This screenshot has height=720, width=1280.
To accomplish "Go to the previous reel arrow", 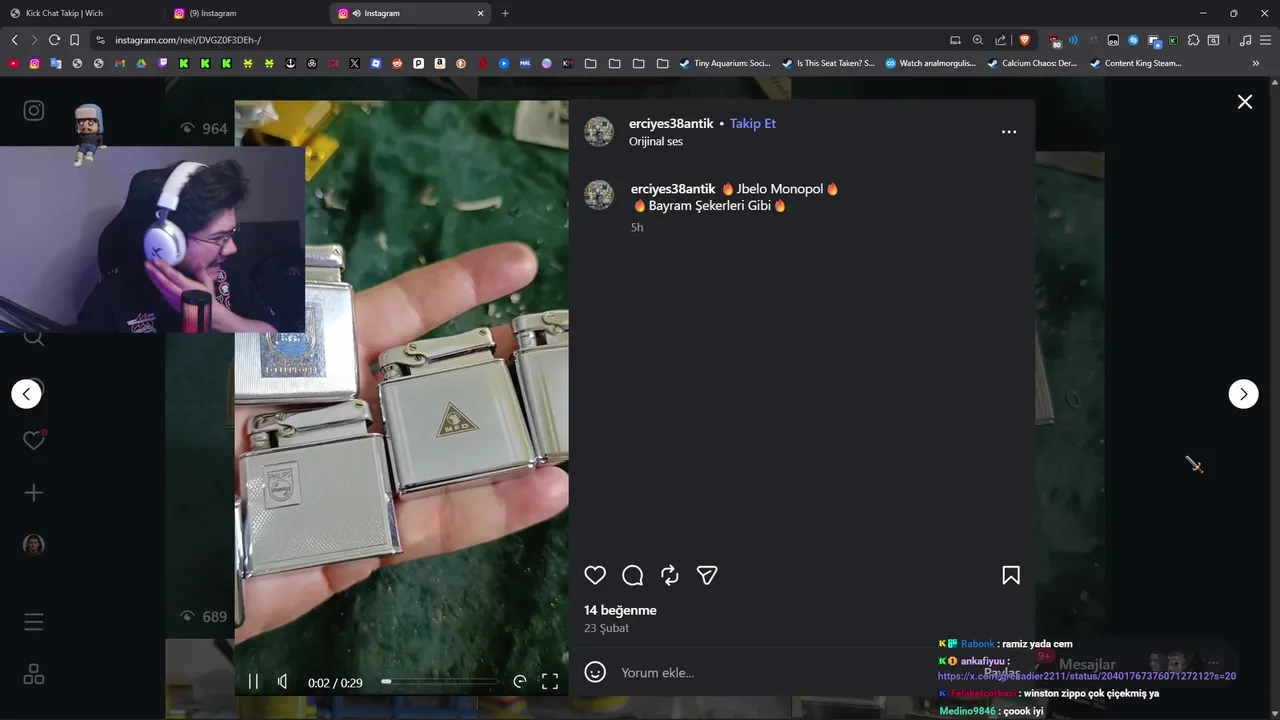I will click(26, 394).
